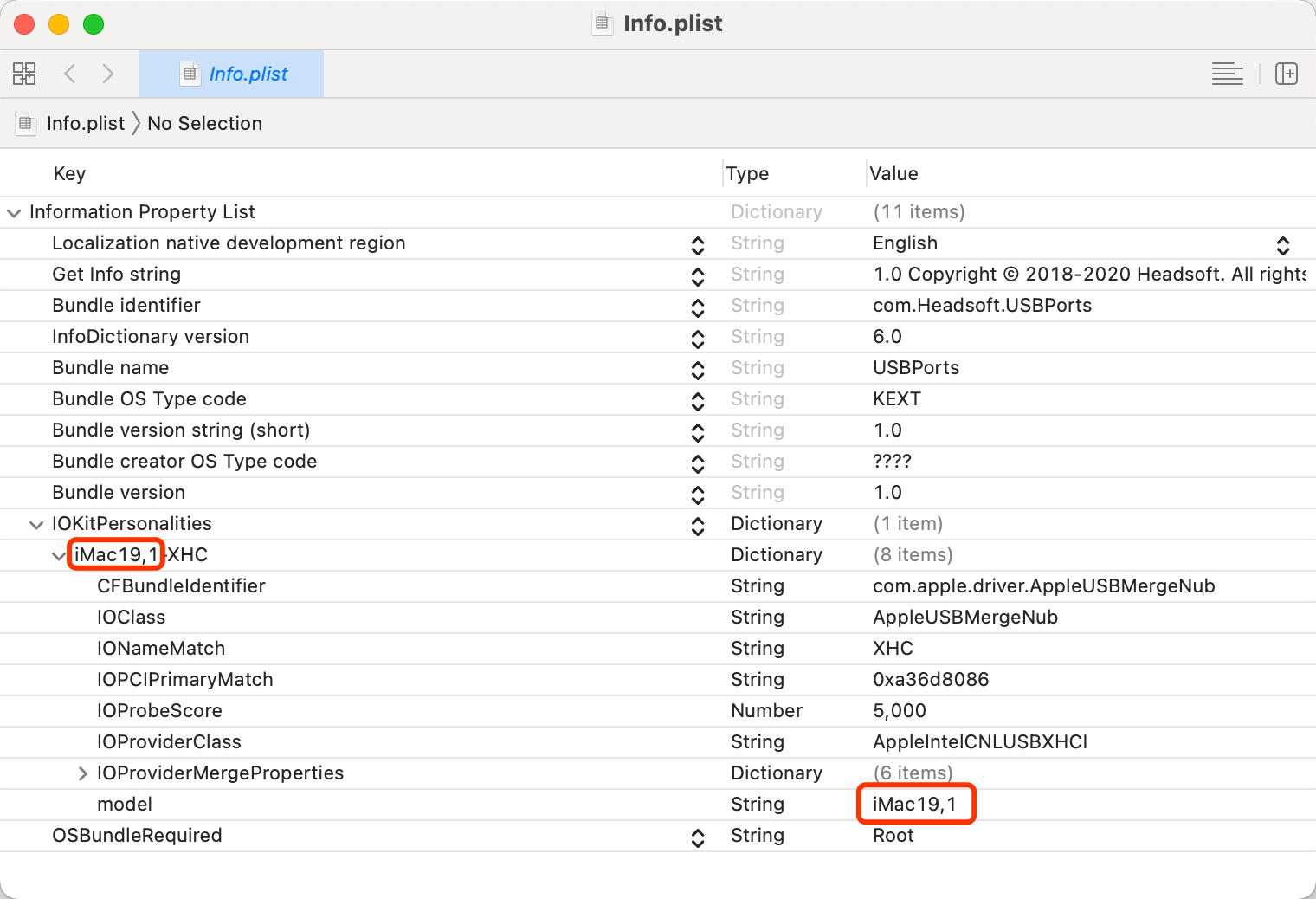Select the Bundle name key
This screenshot has height=899, width=1316.
110,367
